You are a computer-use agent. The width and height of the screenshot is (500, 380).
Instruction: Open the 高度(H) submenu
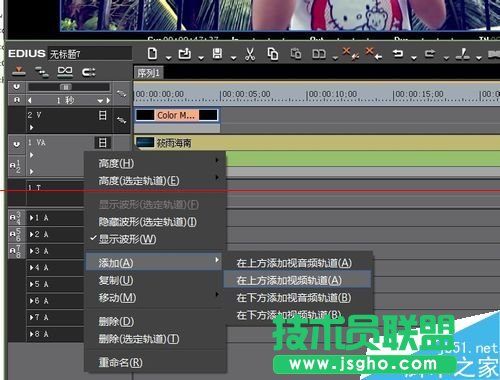(x=155, y=163)
